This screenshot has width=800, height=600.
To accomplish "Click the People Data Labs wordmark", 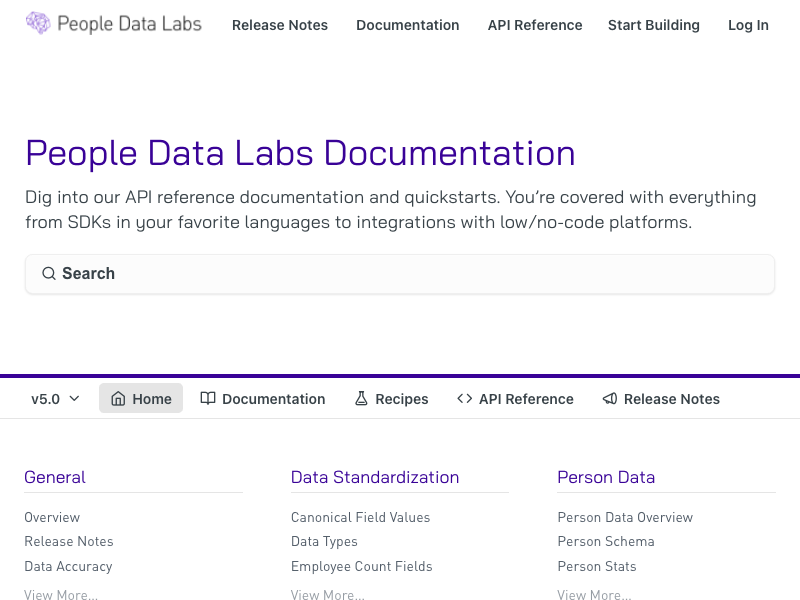I will (x=130, y=24).
